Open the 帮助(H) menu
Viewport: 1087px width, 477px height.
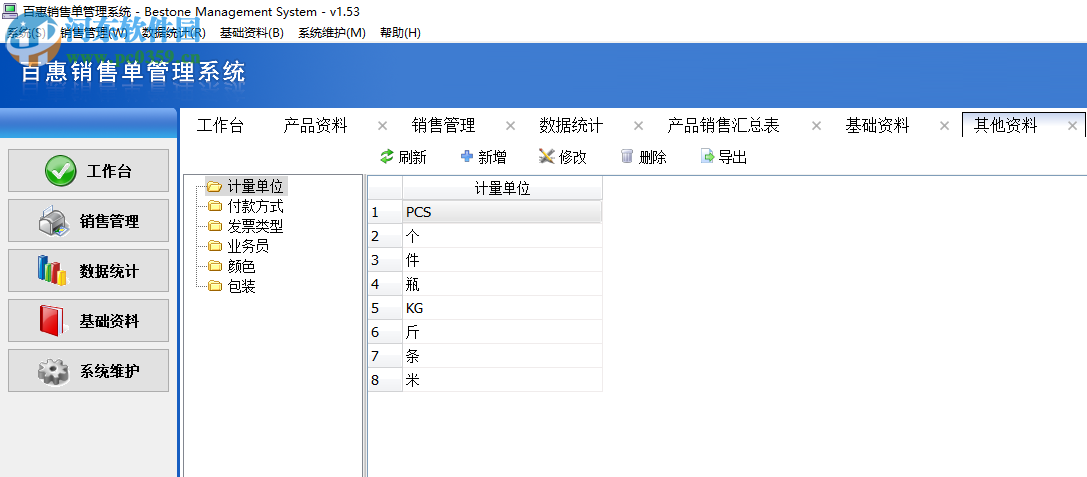400,33
